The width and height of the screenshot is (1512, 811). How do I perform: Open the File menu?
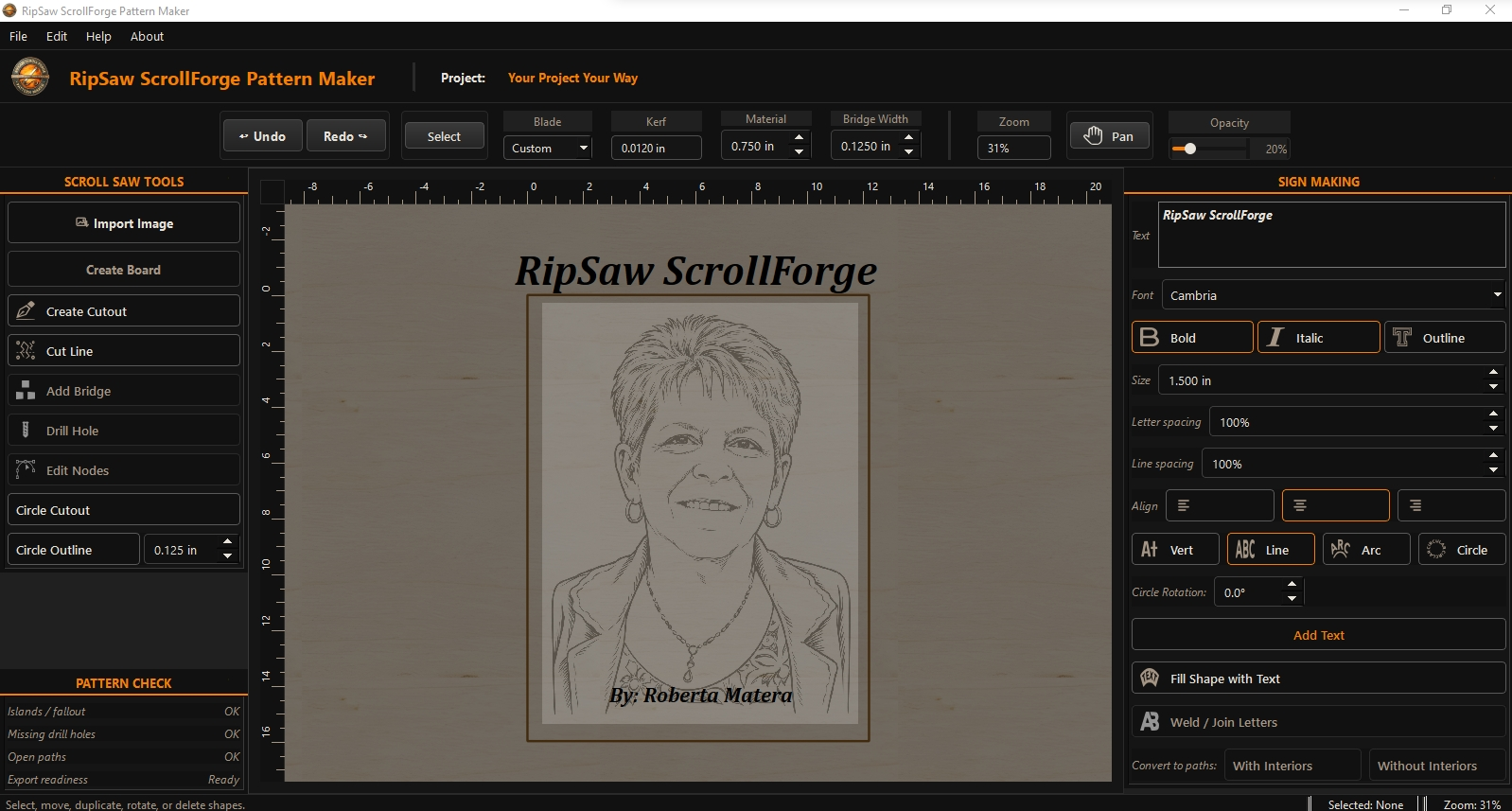click(x=18, y=36)
